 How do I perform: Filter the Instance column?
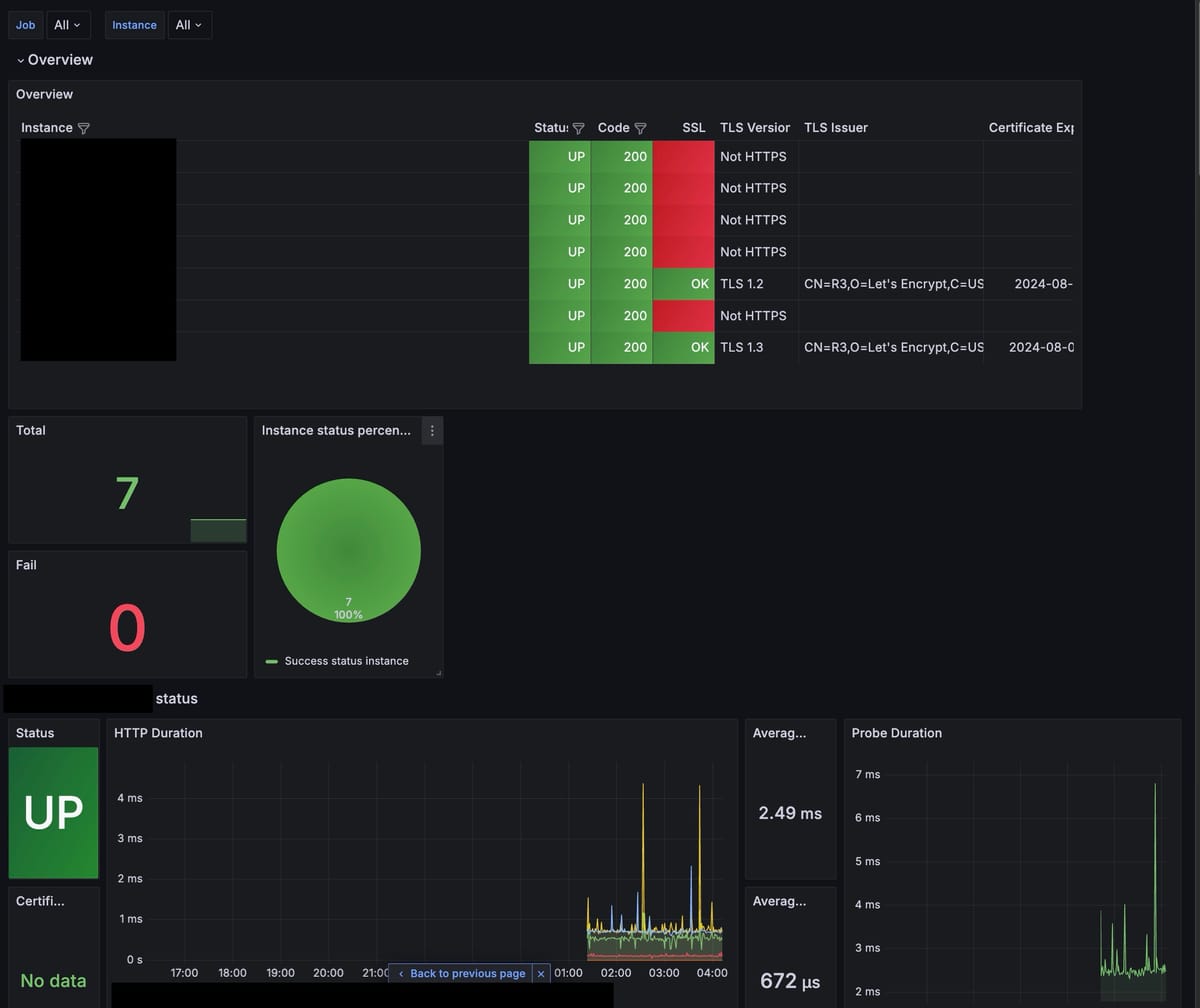click(84, 128)
